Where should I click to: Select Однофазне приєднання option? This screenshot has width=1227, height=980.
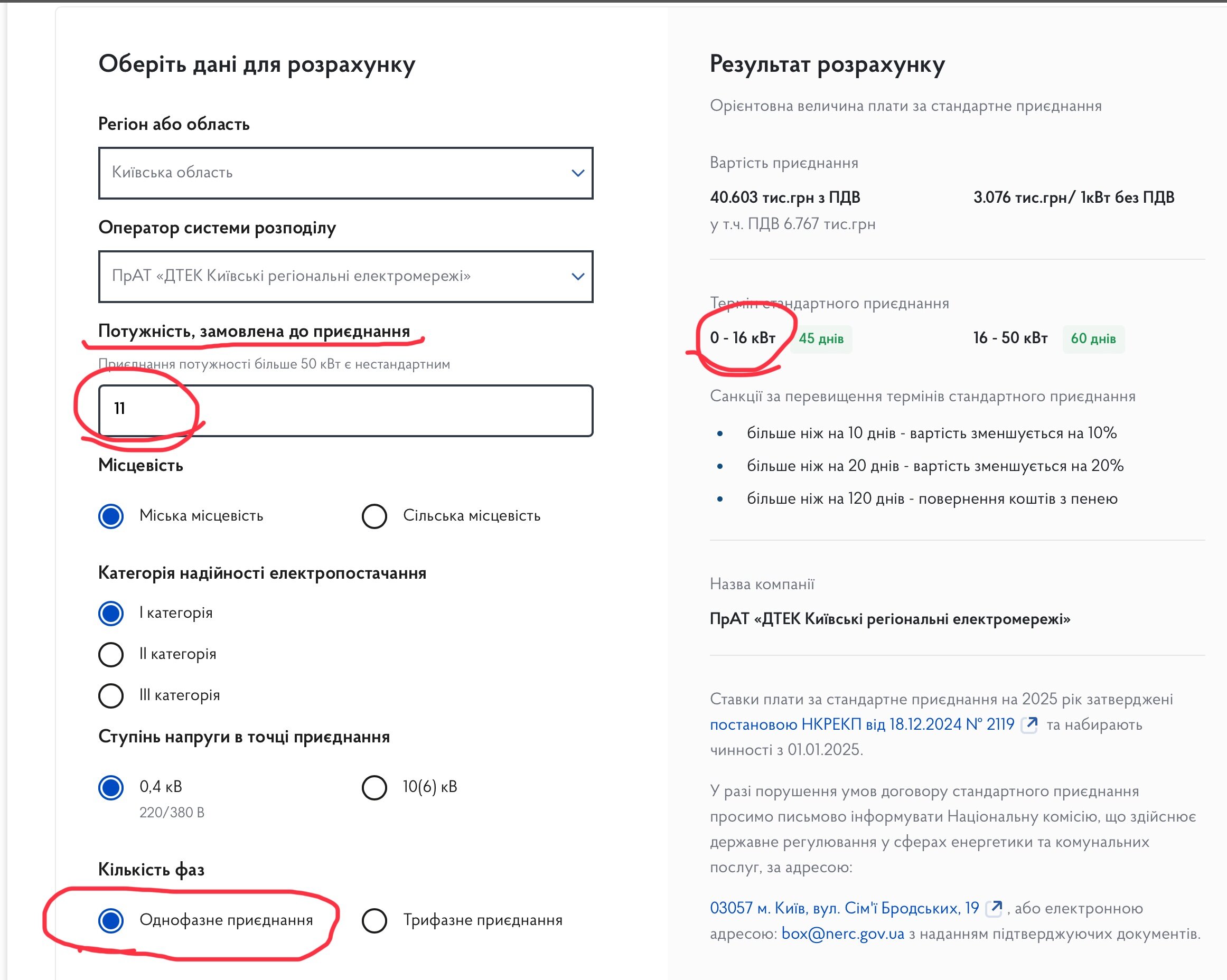111,920
